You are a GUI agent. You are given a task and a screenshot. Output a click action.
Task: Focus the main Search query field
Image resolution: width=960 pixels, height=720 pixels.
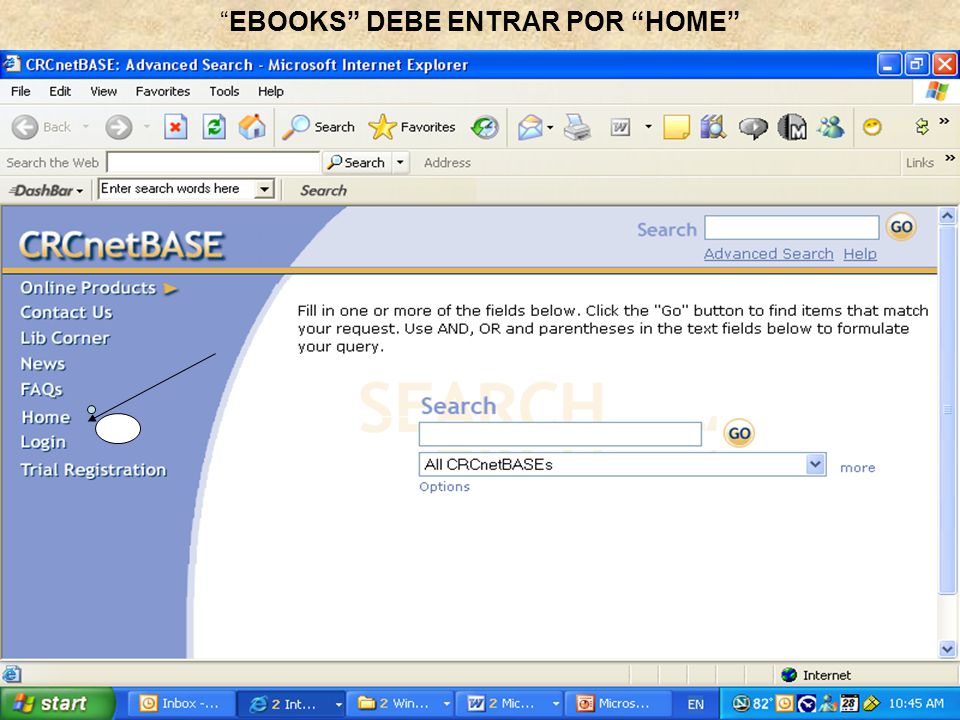560,434
